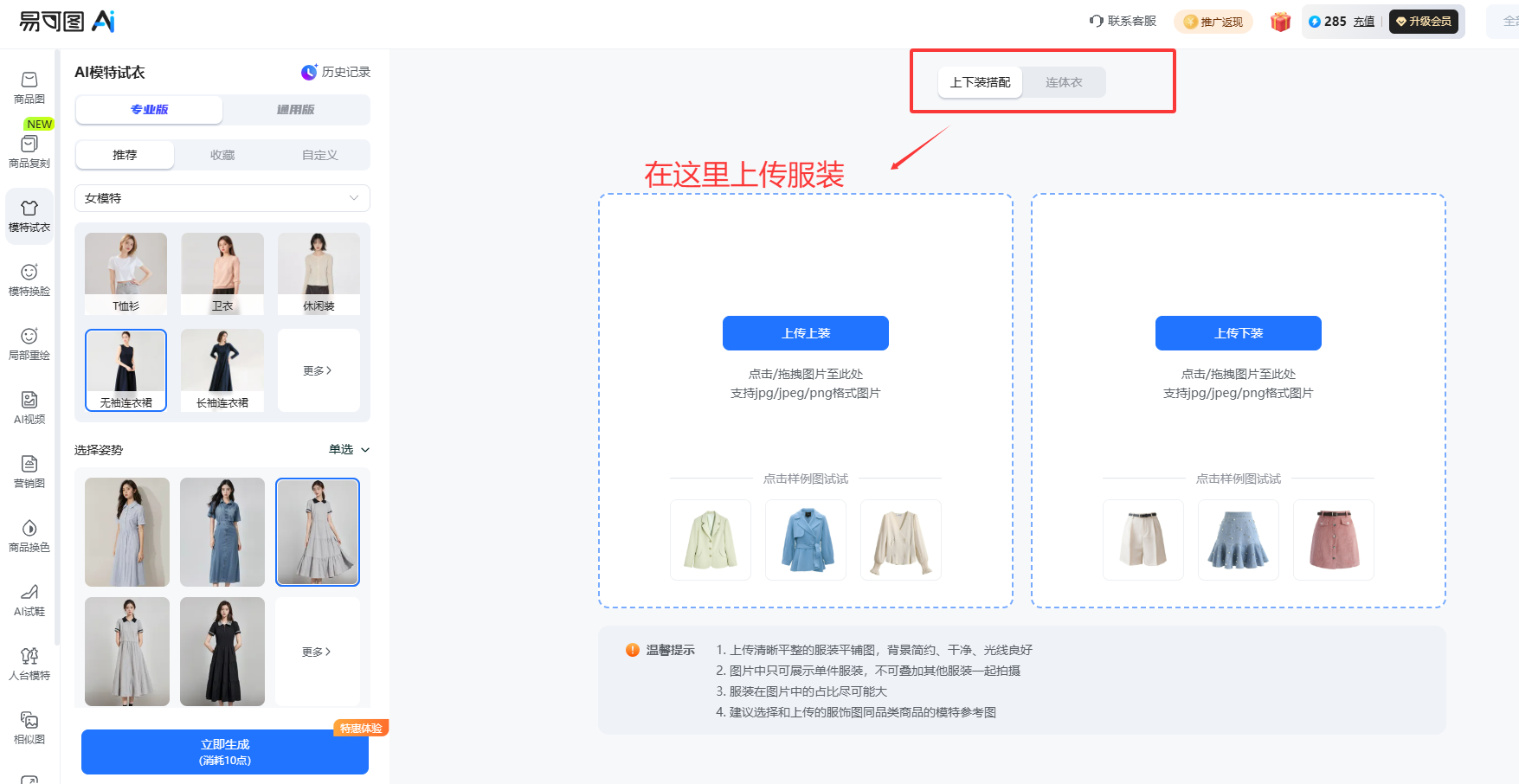The width and height of the screenshot is (1519, 784).
Task: Try the beige blouse sample top
Action: tap(901, 540)
